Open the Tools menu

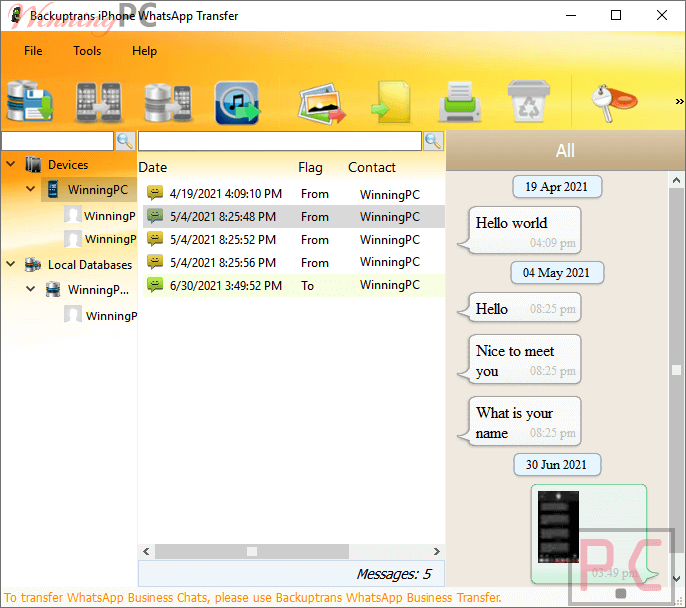coord(87,51)
